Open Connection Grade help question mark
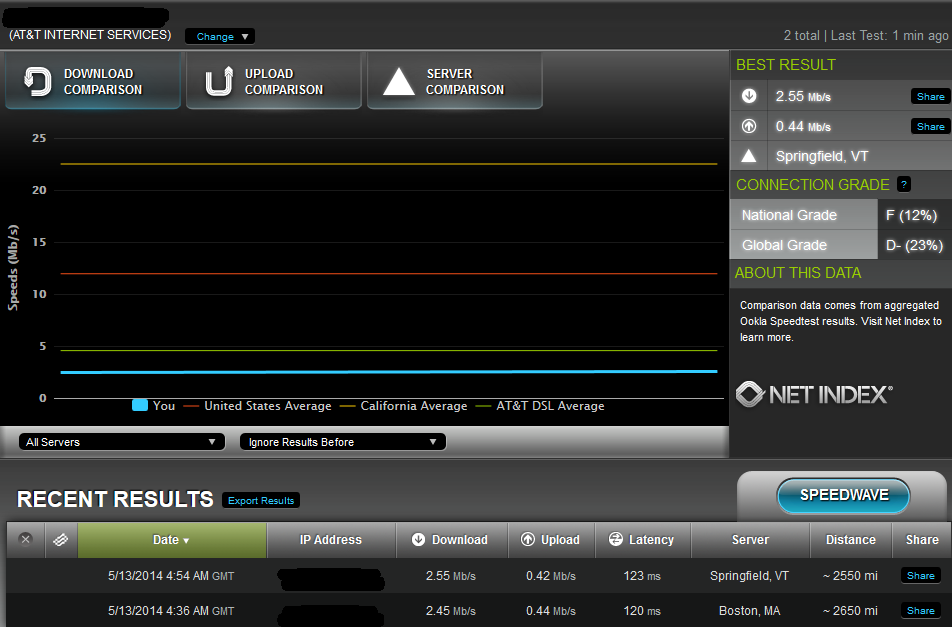The width and height of the screenshot is (952, 627). (x=903, y=184)
